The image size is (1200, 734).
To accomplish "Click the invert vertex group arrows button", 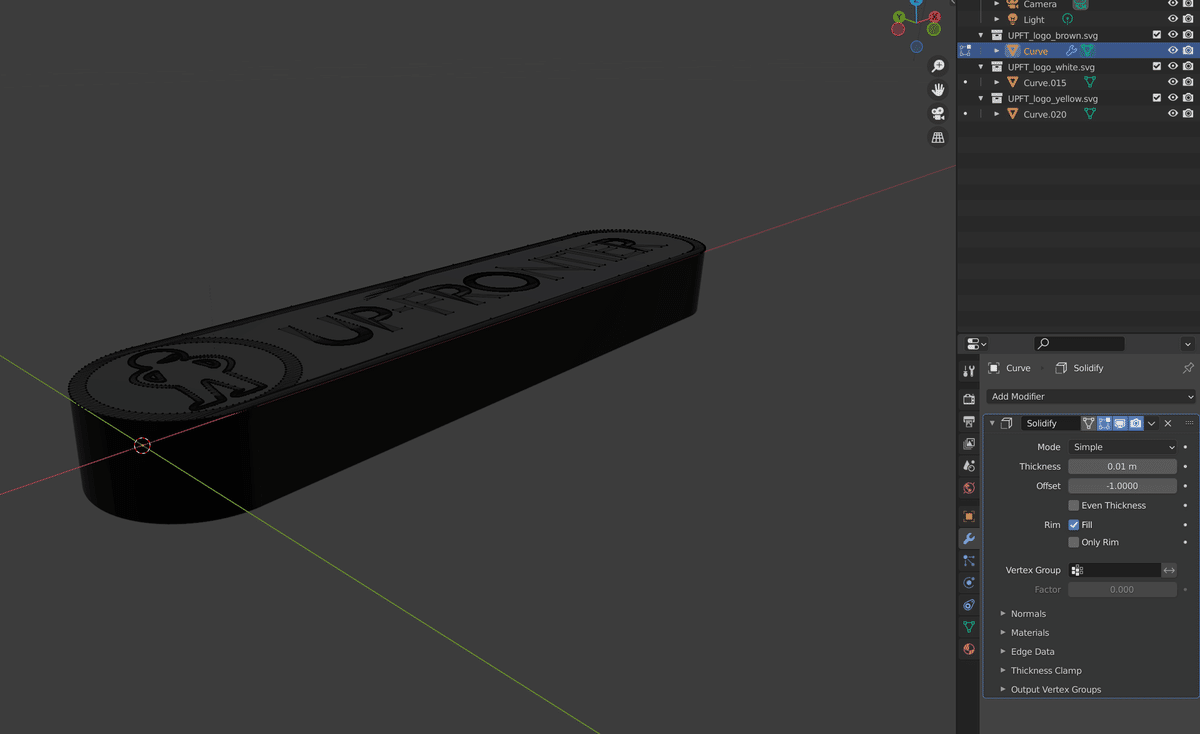I will tap(1169, 570).
